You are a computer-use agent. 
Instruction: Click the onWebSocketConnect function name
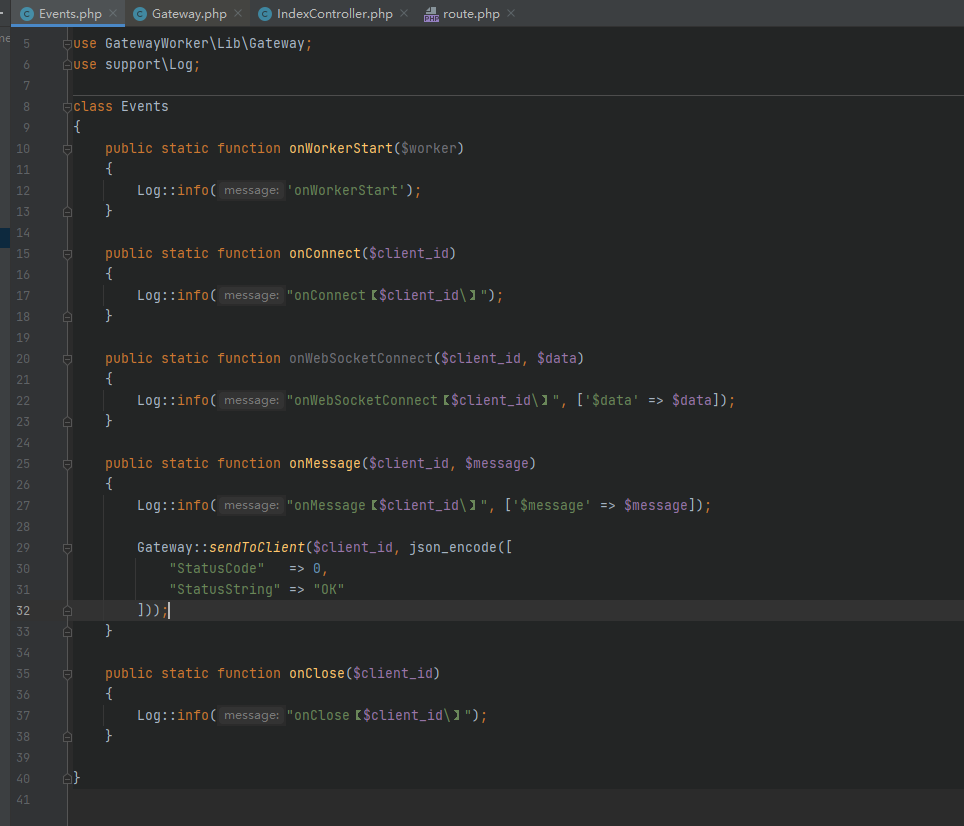tap(361, 358)
